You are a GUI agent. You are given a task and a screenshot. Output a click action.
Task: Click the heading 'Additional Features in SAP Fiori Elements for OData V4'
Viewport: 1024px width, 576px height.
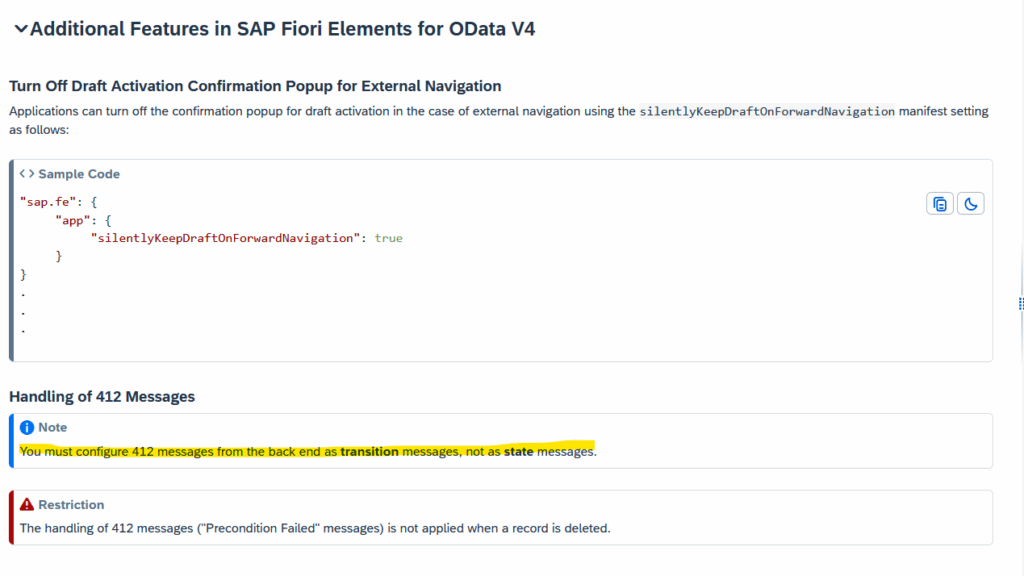pos(282,29)
